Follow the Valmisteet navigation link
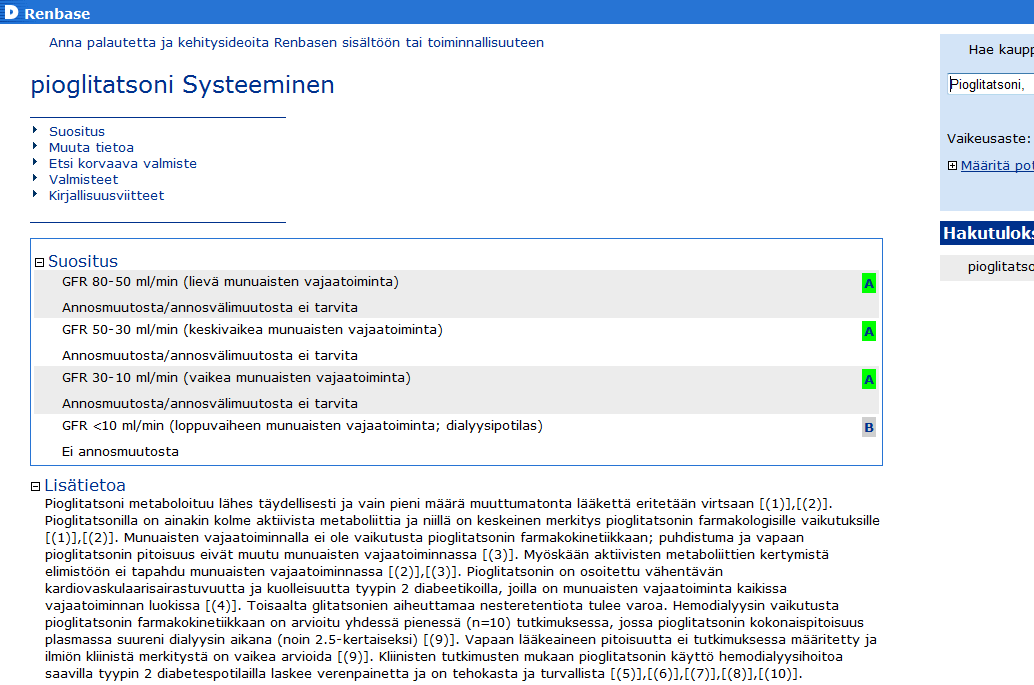 click(83, 179)
